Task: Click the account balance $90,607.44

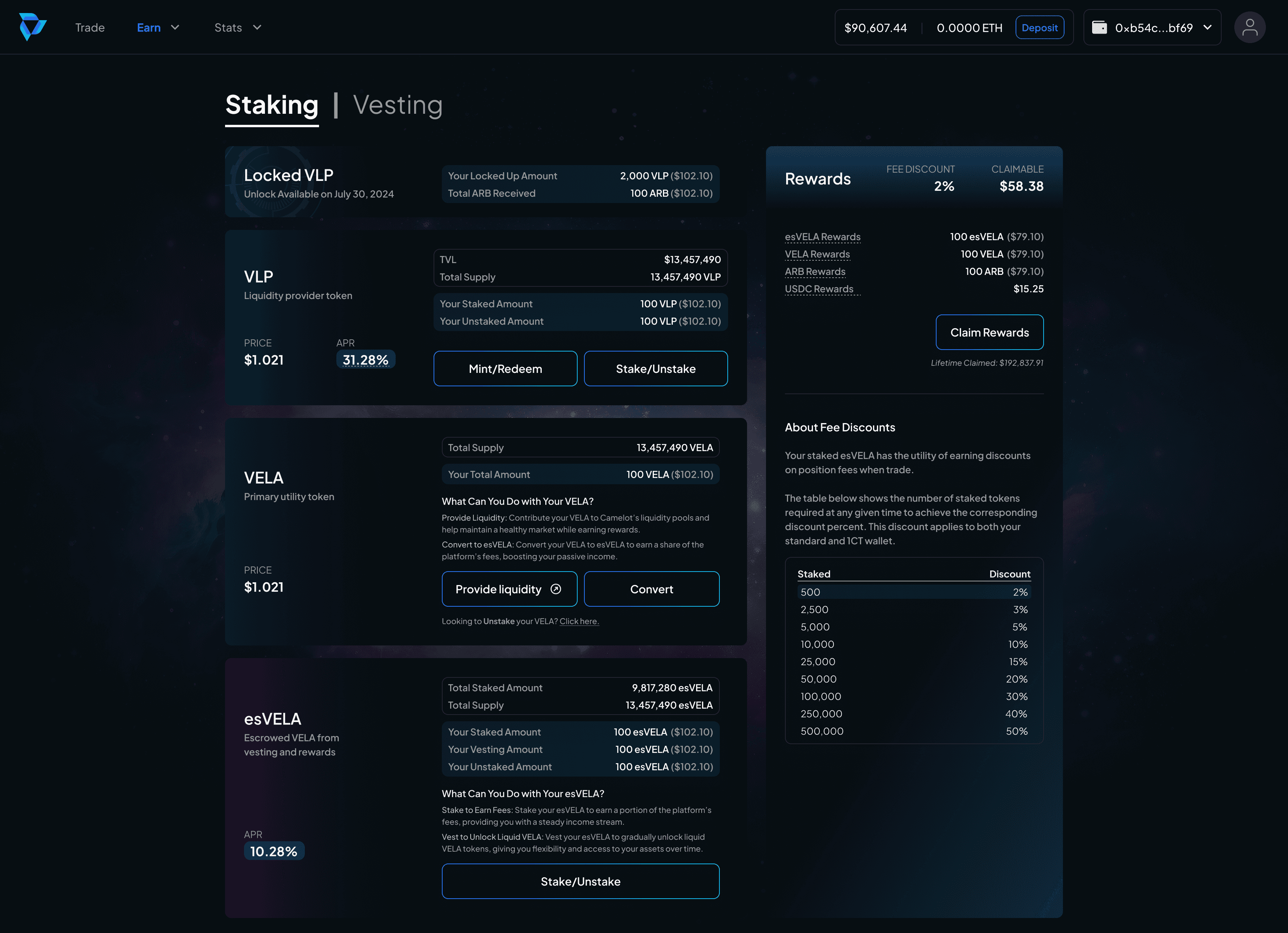Action: (875, 28)
